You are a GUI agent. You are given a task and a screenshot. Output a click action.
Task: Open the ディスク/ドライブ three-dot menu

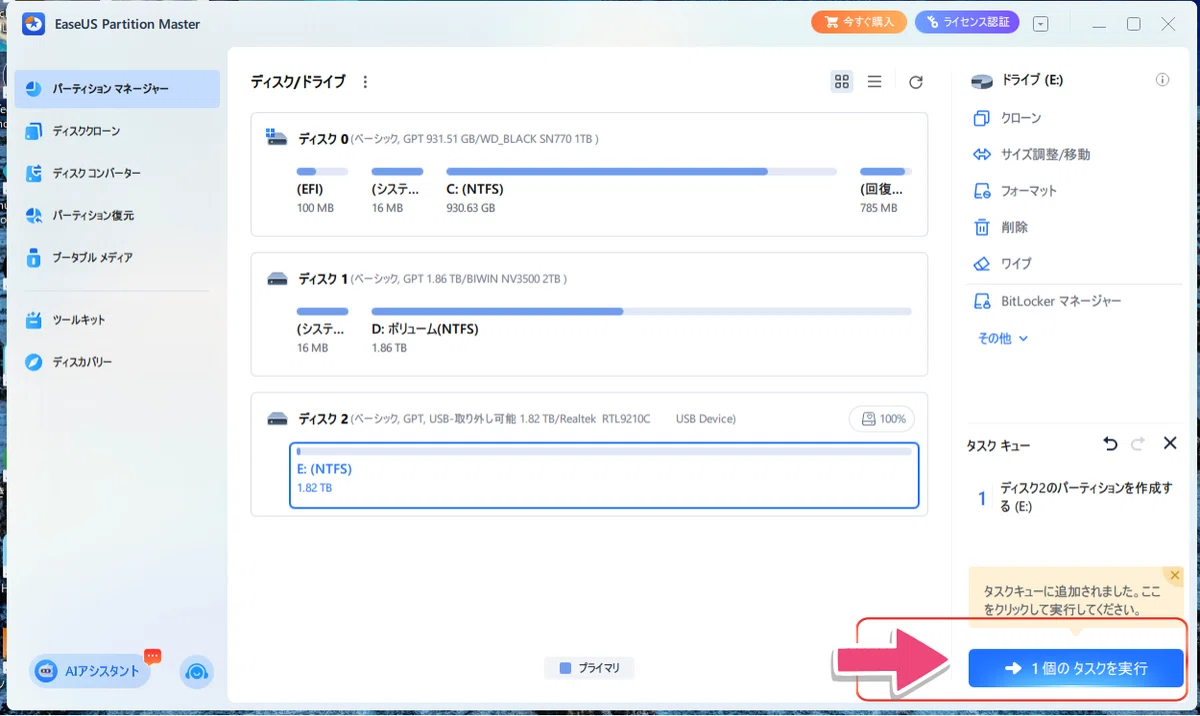click(x=365, y=82)
